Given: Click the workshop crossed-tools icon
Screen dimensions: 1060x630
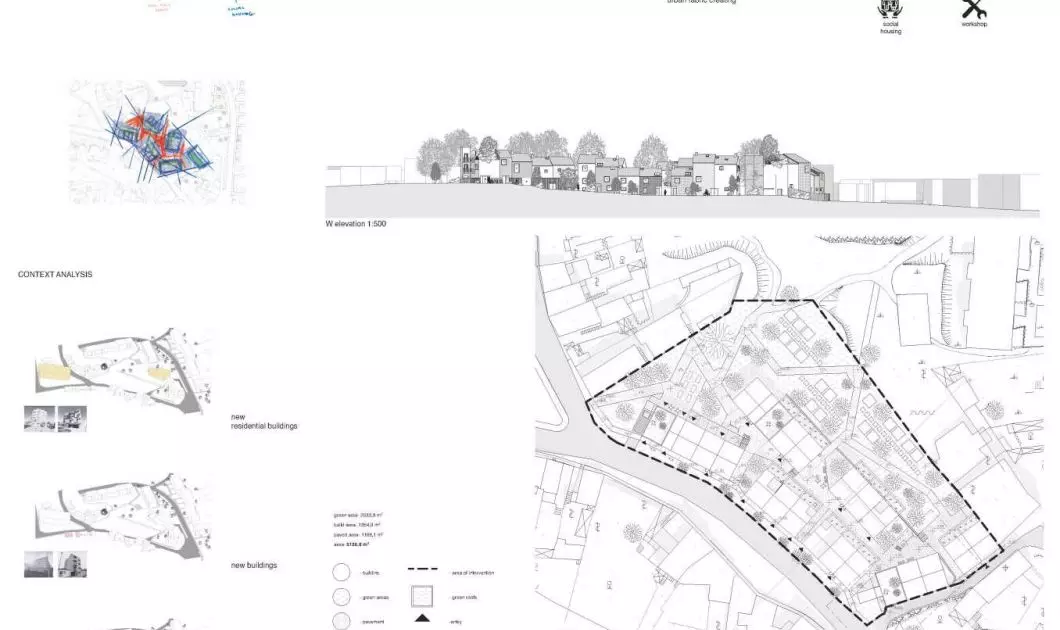Looking at the screenshot, I should 974,9.
